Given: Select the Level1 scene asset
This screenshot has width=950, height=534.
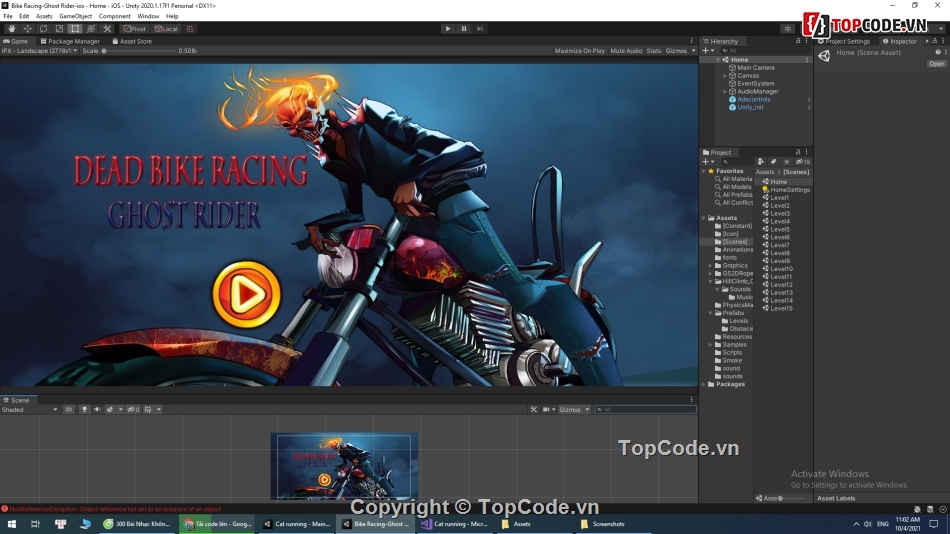Looking at the screenshot, I should (779, 198).
